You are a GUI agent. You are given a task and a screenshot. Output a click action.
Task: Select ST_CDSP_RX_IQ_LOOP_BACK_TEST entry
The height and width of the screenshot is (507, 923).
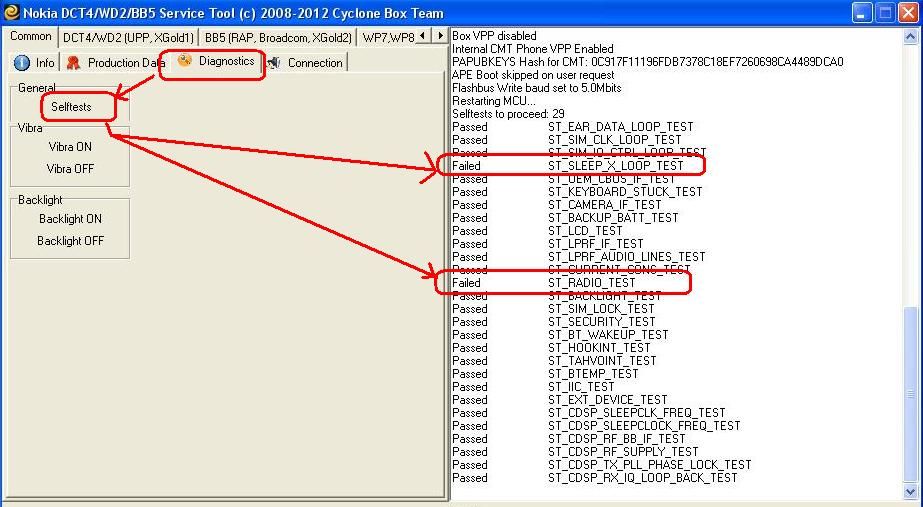tap(595, 477)
